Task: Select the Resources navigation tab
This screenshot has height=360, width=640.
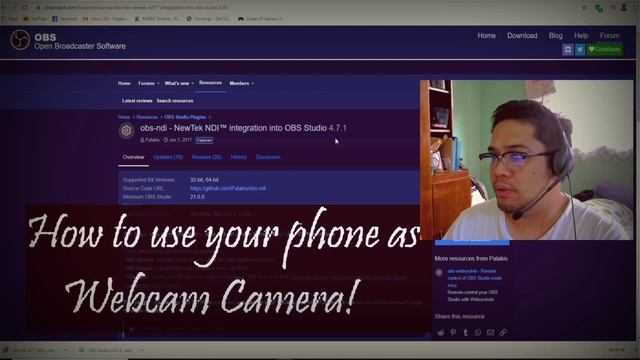Action: pos(210,83)
